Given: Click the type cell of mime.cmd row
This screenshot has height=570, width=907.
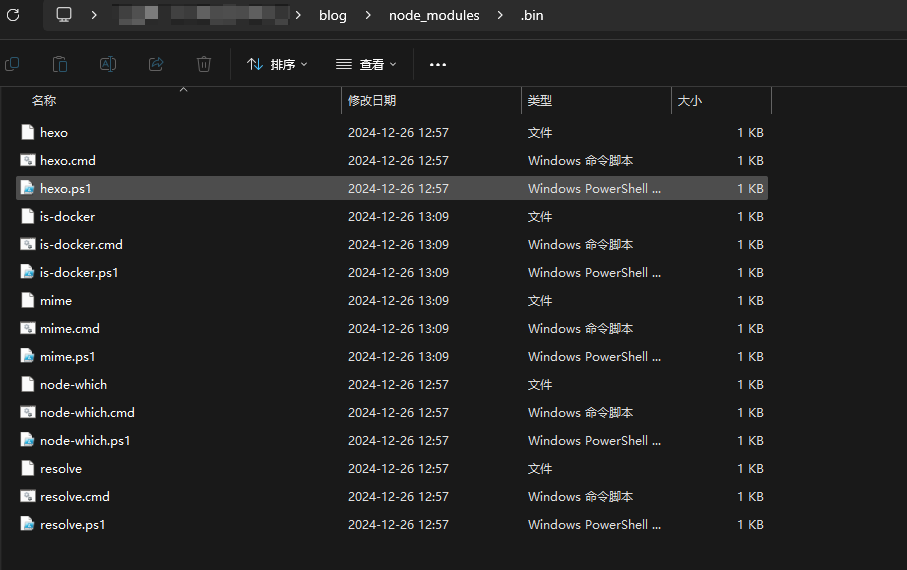Looking at the screenshot, I should 580,328.
